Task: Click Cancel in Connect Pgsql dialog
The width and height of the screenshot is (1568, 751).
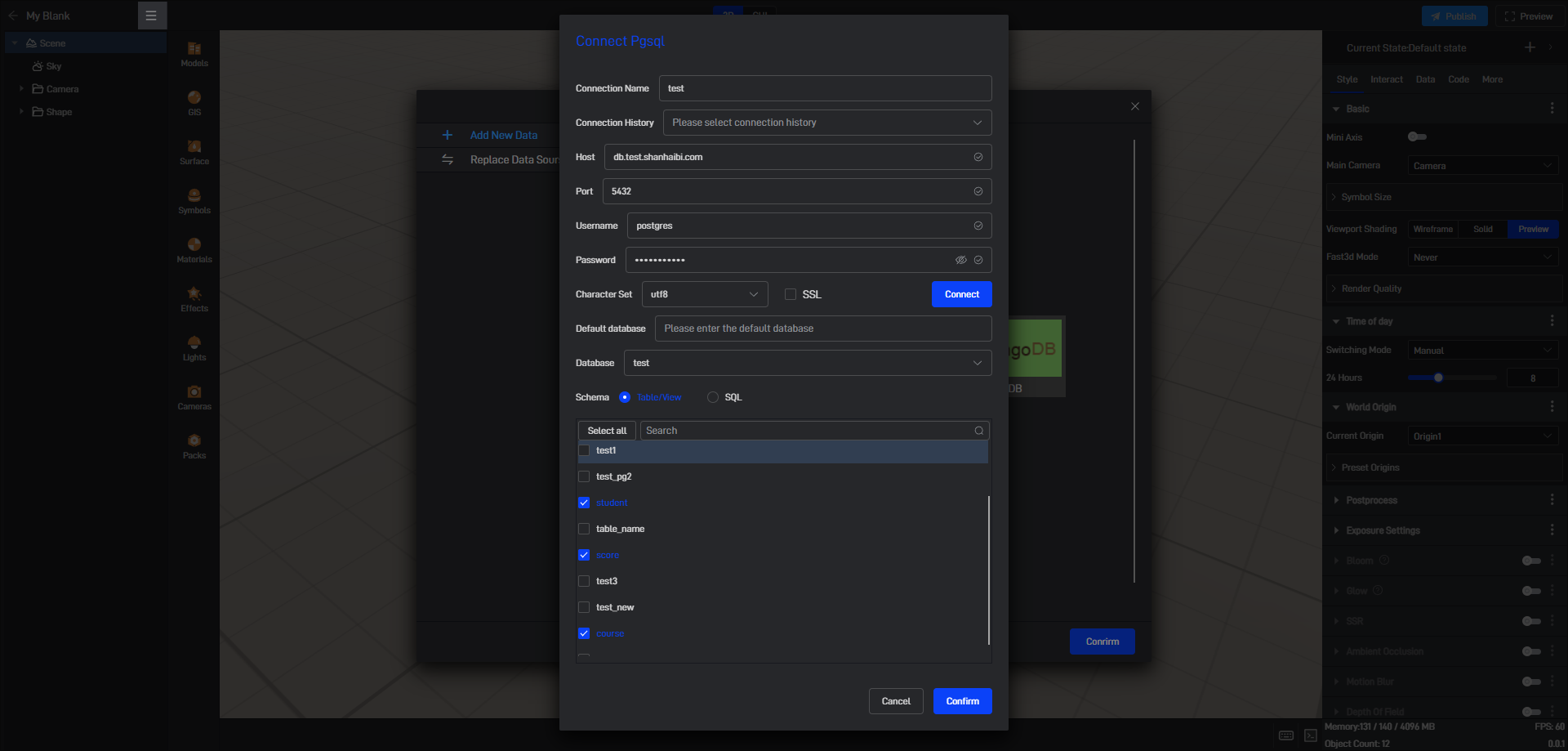Action: tap(896, 701)
